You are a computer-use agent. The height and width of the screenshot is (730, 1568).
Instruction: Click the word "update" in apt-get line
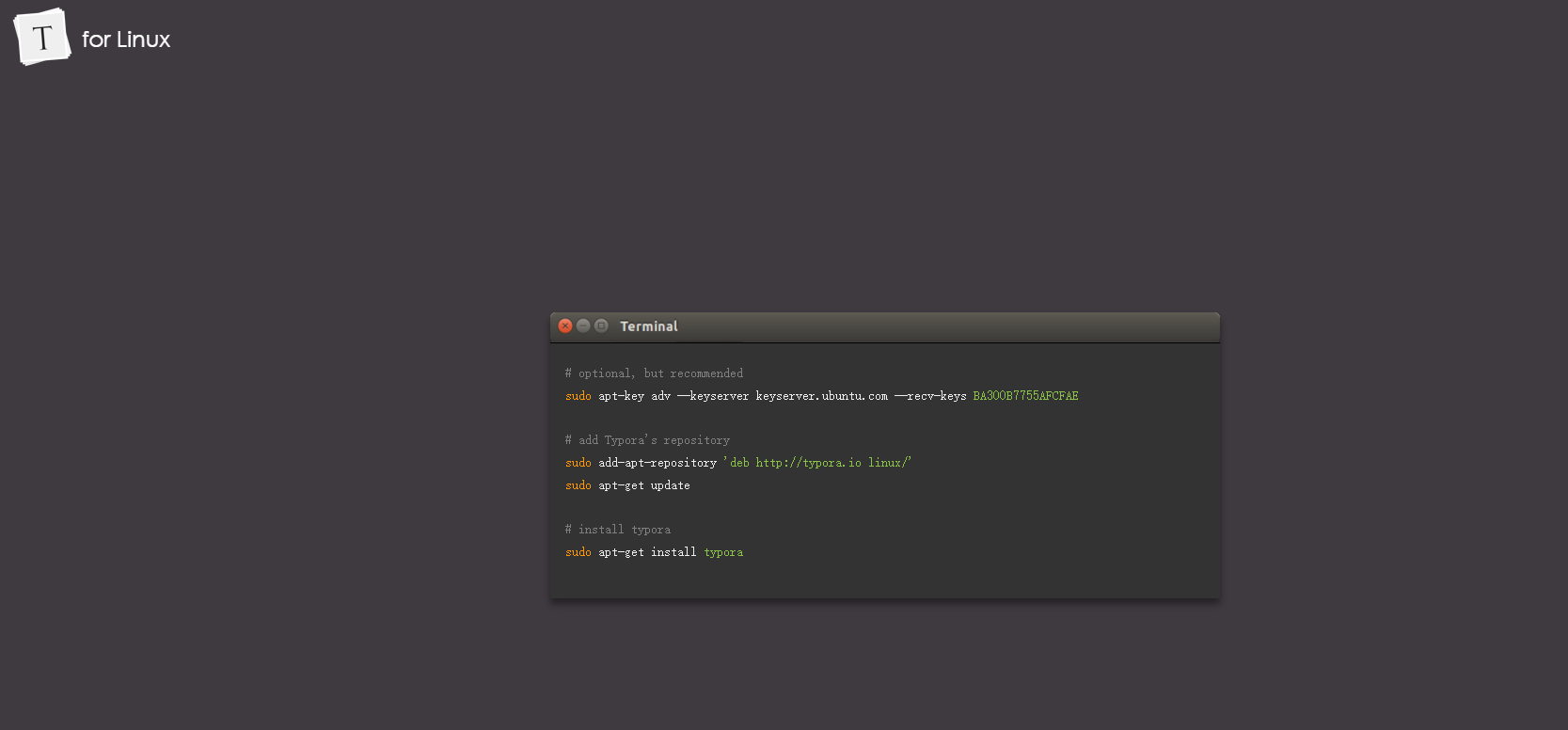pyautogui.click(x=670, y=485)
